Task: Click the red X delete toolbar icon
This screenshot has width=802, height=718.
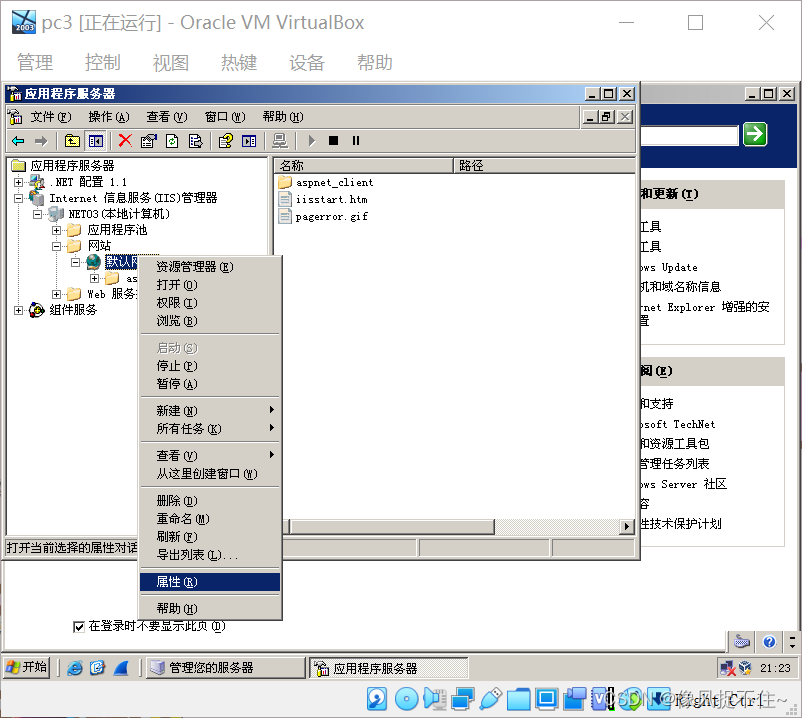Action: [x=125, y=141]
